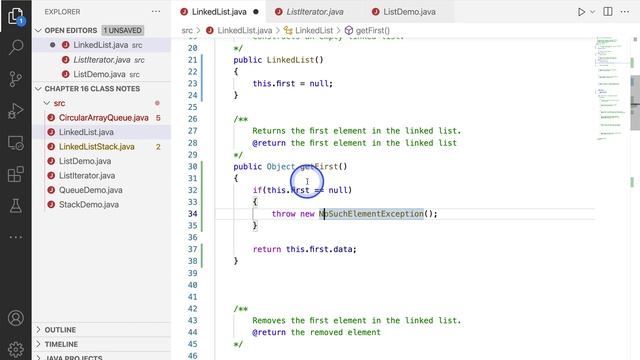The width and height of the screenshot is (640, 360).
Task: Split the editor to the right
Action: 608,12
